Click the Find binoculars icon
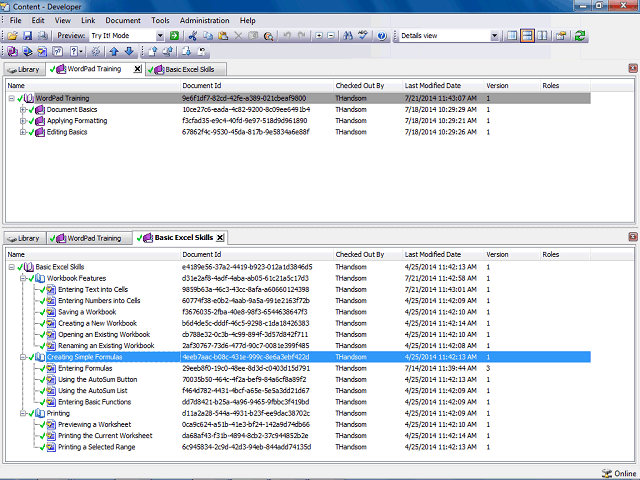640x480 pixels. click(348, 36)
